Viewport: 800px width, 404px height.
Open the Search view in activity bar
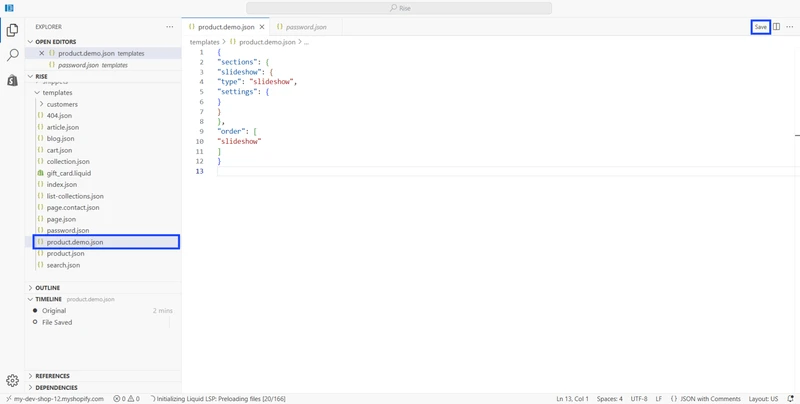(x=12, y=55)
